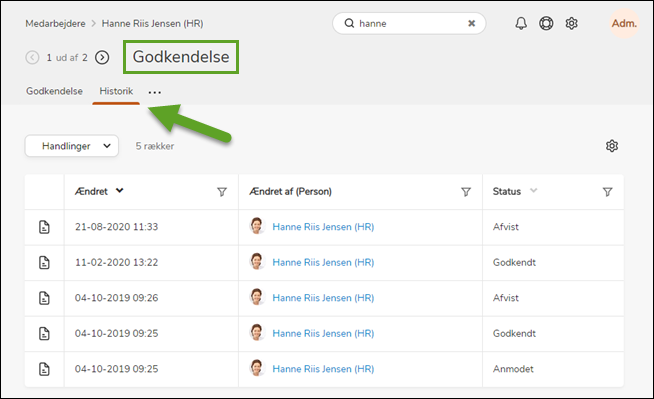Open document icon for 21-08-2020 11:33 row
Image resolution: width=654 pixels, height=399 pixels.
click(x=44, y=227)
